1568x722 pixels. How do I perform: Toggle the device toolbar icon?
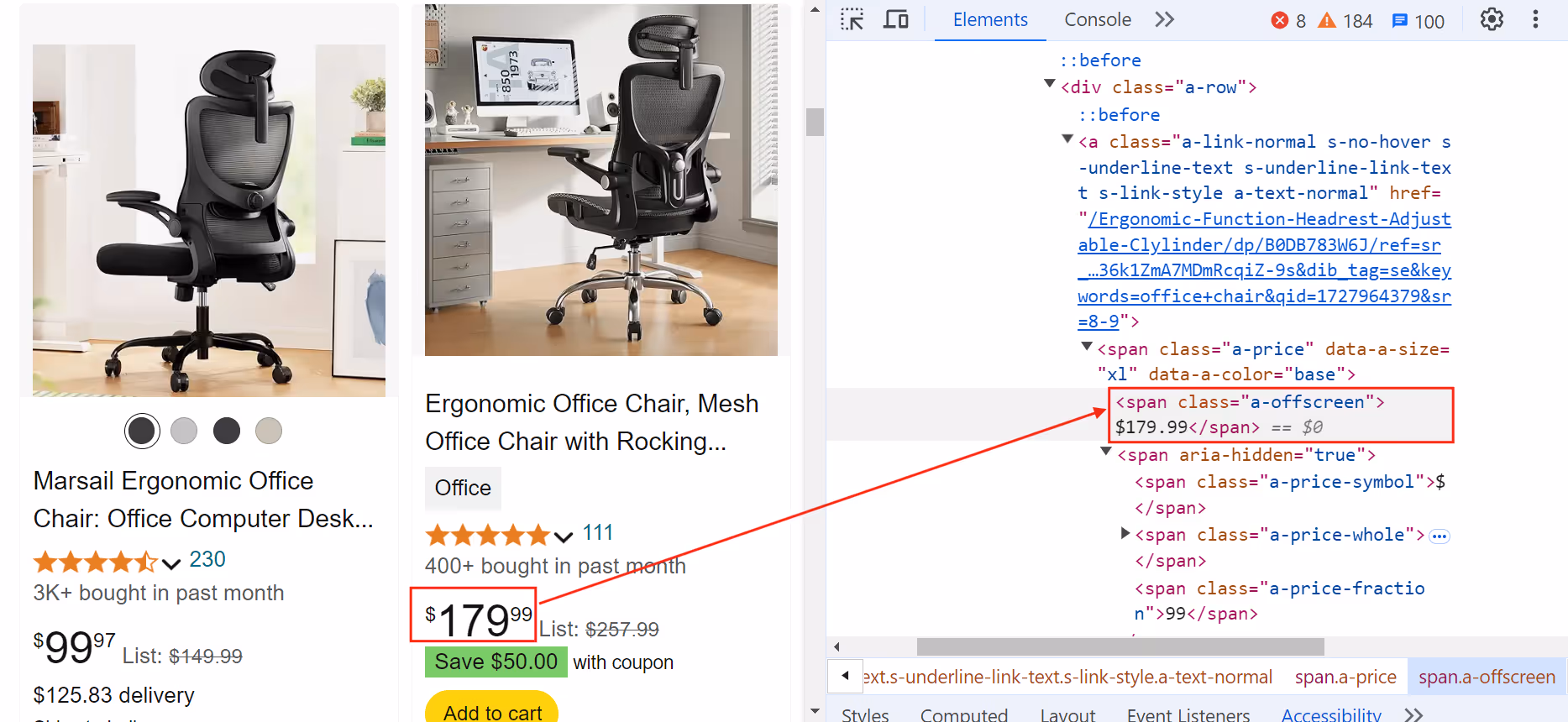coord(896,19)
